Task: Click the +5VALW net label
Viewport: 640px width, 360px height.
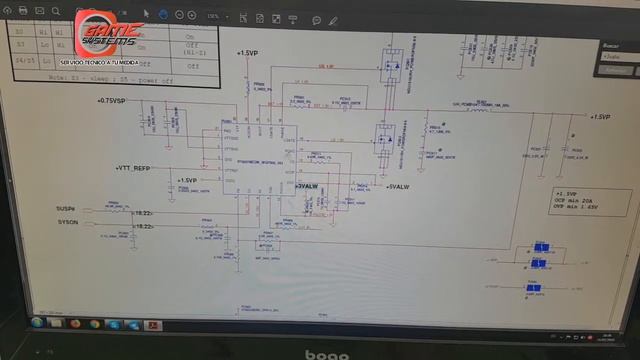Action: (397, 187)
